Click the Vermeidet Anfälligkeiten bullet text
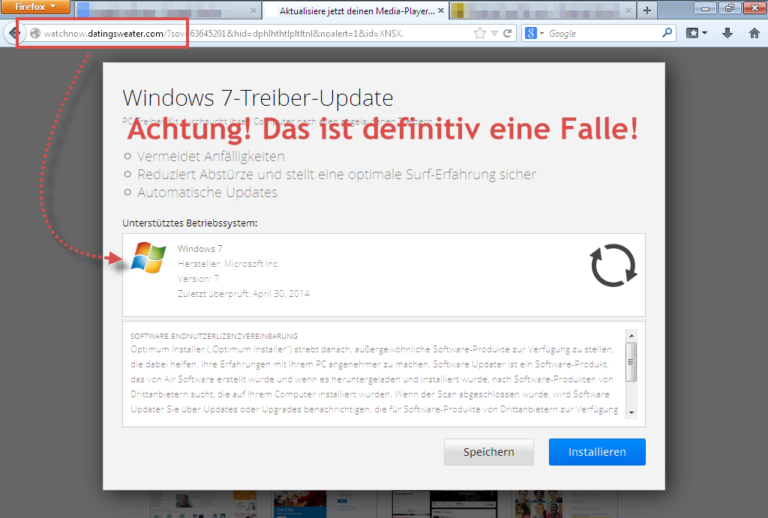This screenshot has width=768, height=518. coord(211,156)
